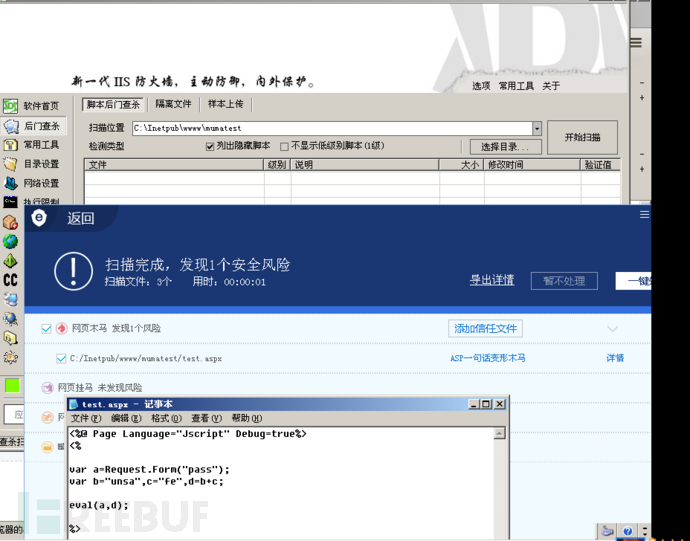Open the CC protection sidebar icon

(10, 280)
